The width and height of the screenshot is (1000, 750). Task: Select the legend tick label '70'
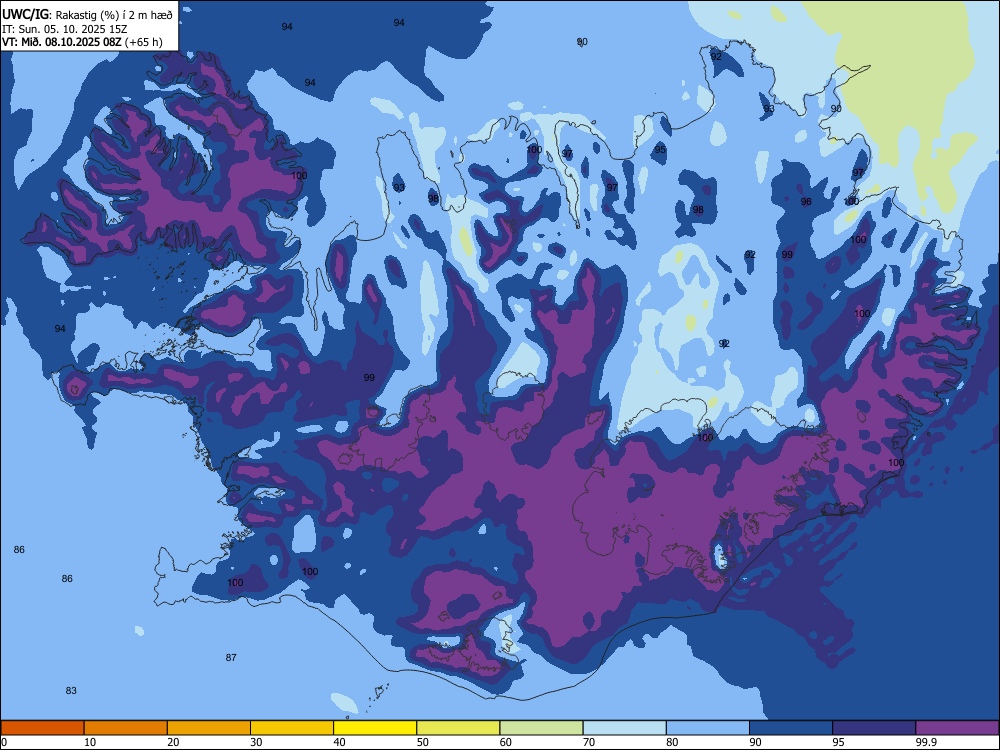tap(589, 742)
